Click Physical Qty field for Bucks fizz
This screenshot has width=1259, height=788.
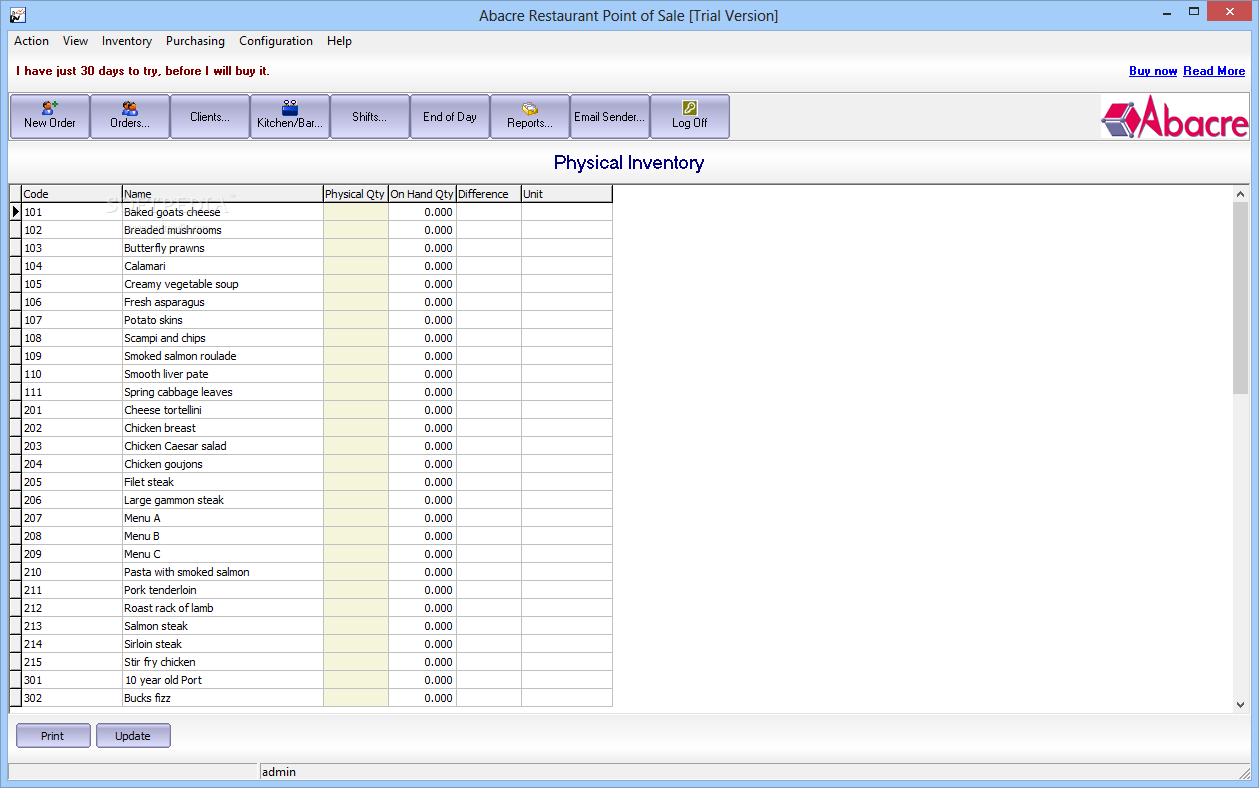356,698
